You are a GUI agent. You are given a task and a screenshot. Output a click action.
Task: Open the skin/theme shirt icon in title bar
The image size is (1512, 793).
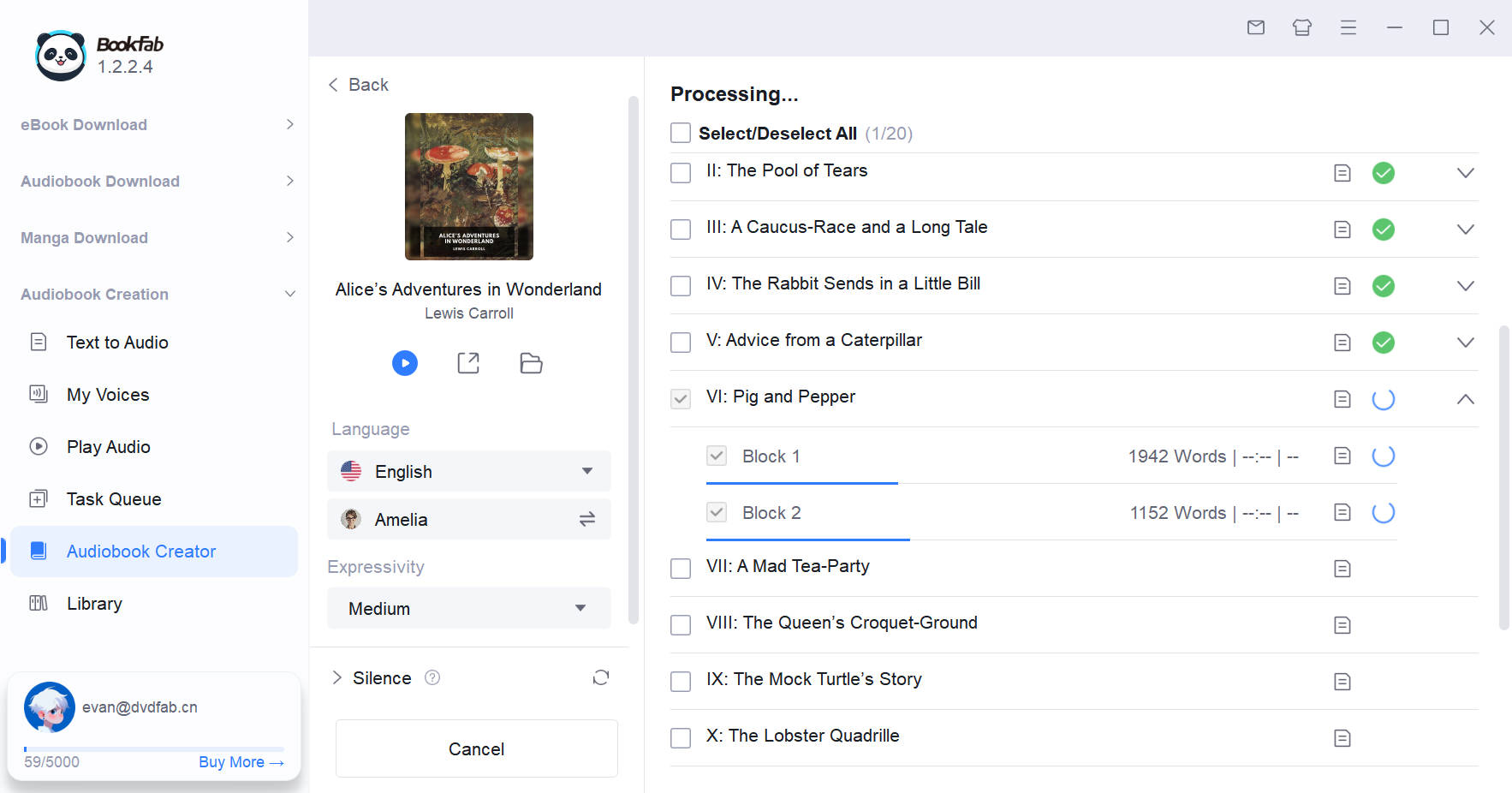(x=1301, y=27)
